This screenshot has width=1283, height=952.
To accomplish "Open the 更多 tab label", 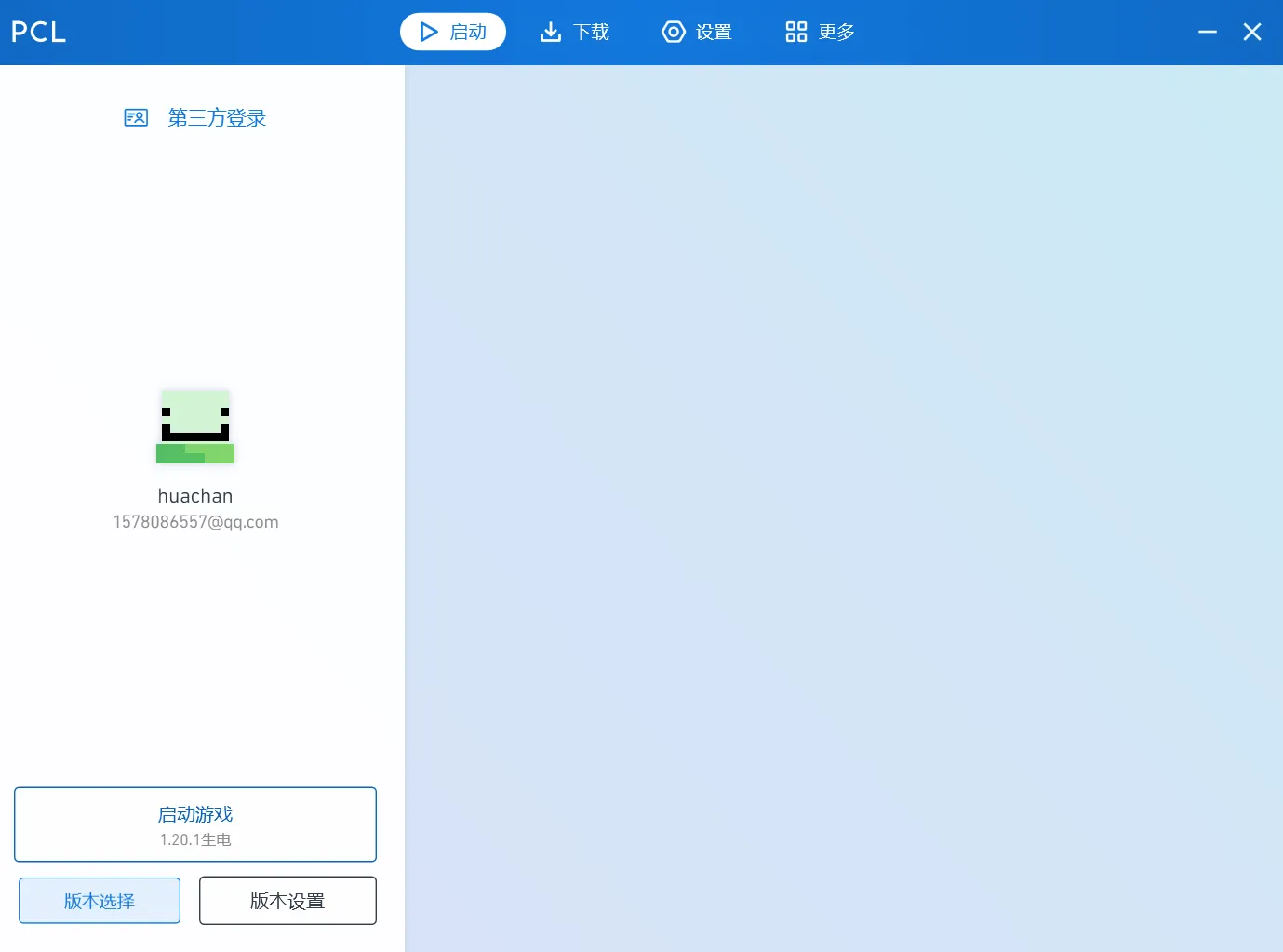I will point(836,32).
